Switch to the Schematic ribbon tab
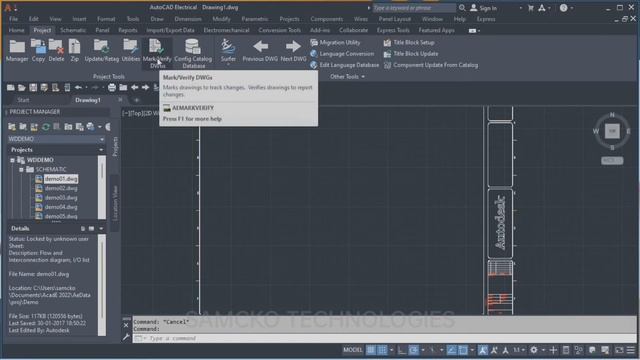 pyautogui.click(x=73, y=30)
